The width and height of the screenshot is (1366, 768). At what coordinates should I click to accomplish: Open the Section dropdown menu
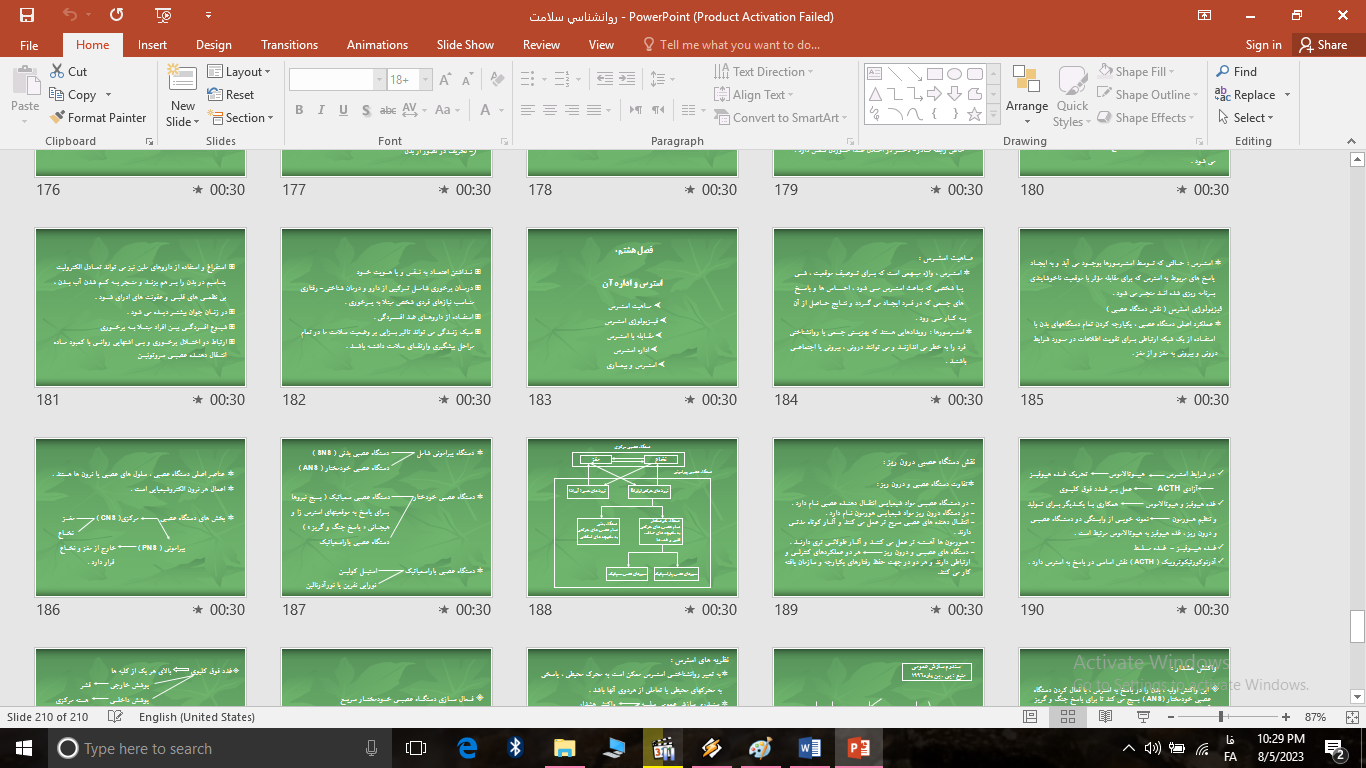tap(240, 118)
